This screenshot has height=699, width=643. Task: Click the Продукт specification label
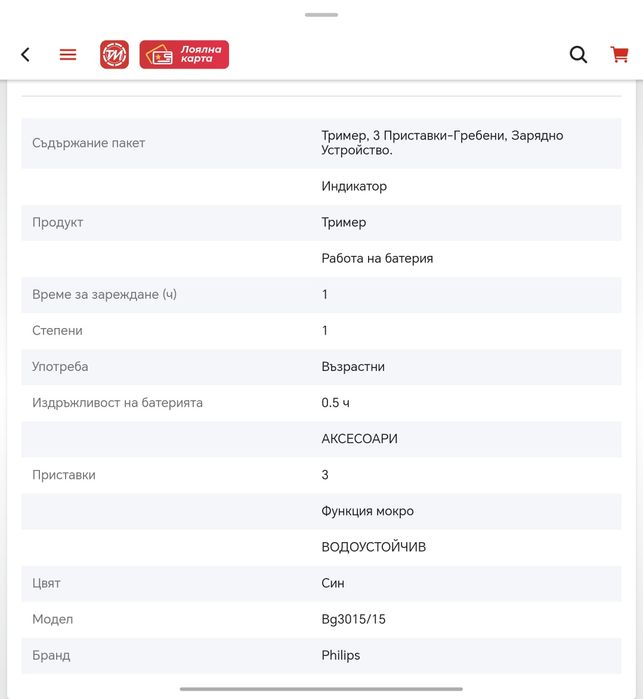point(58,222)
